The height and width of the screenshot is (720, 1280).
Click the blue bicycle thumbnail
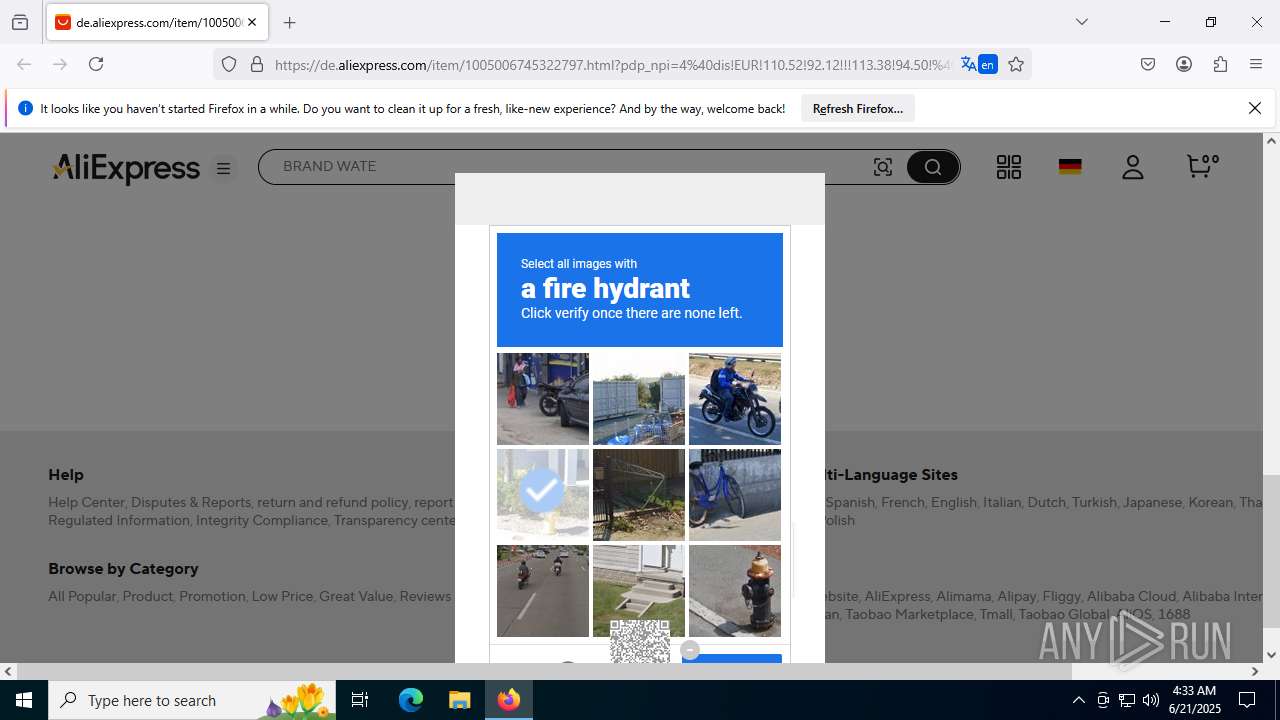[x=735, y=495]
